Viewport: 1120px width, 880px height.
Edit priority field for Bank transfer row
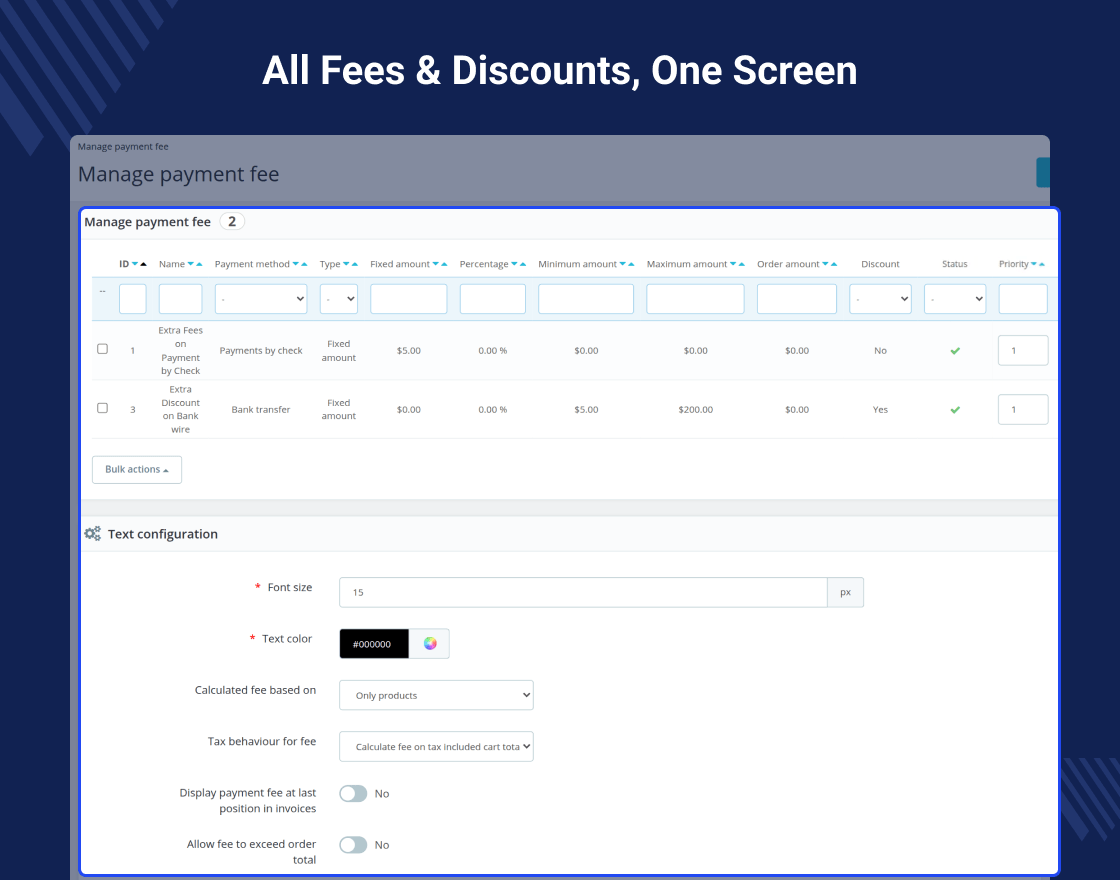1023,409
